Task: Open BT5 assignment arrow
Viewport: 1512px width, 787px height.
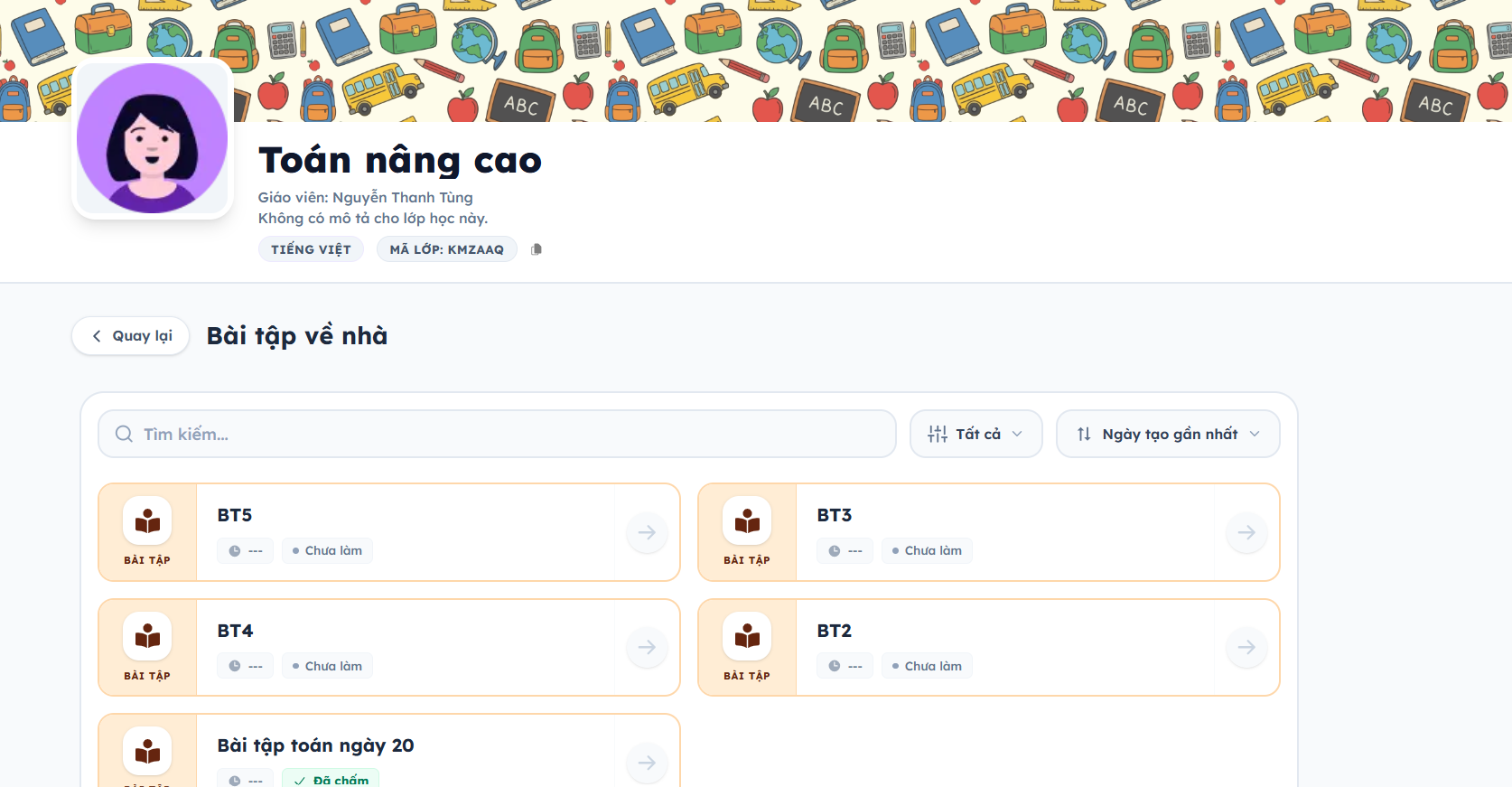Action: click(647, 532)
